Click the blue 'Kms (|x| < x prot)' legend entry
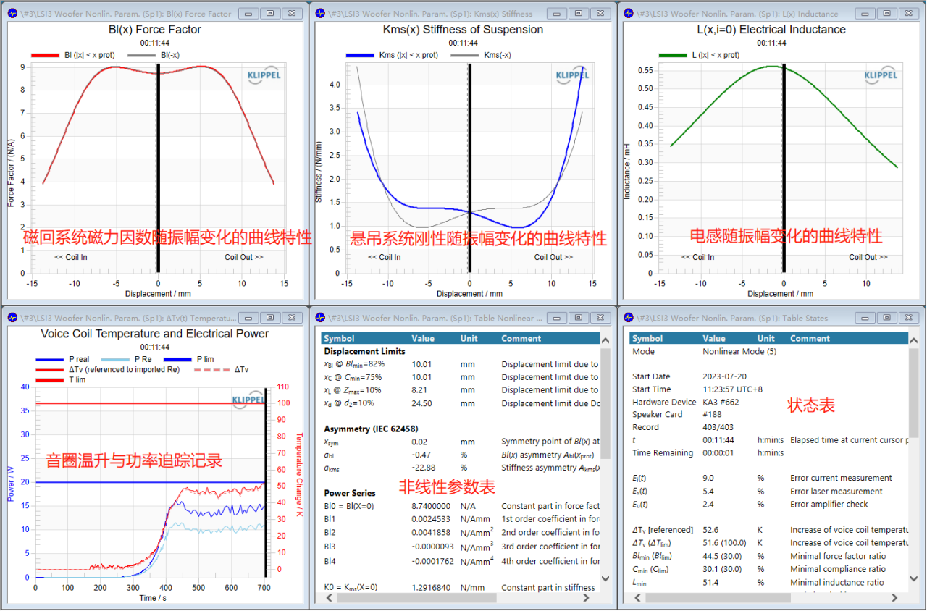The height and width of the screenshot is (612, 927). (x=392, y=55)
